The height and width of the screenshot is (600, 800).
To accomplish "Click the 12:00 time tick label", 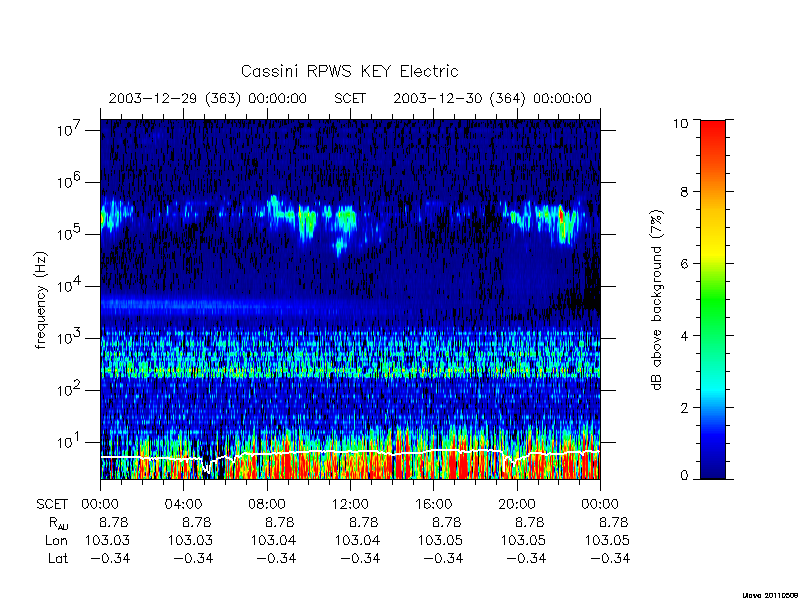I will pyautogui.click(x=350, y=504).
